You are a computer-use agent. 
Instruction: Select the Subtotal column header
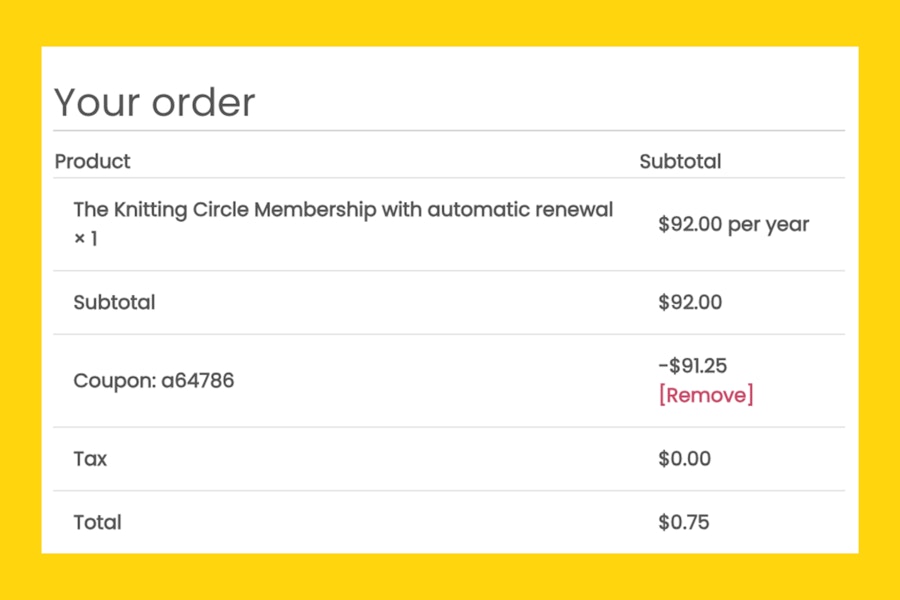tap(680, 161)
